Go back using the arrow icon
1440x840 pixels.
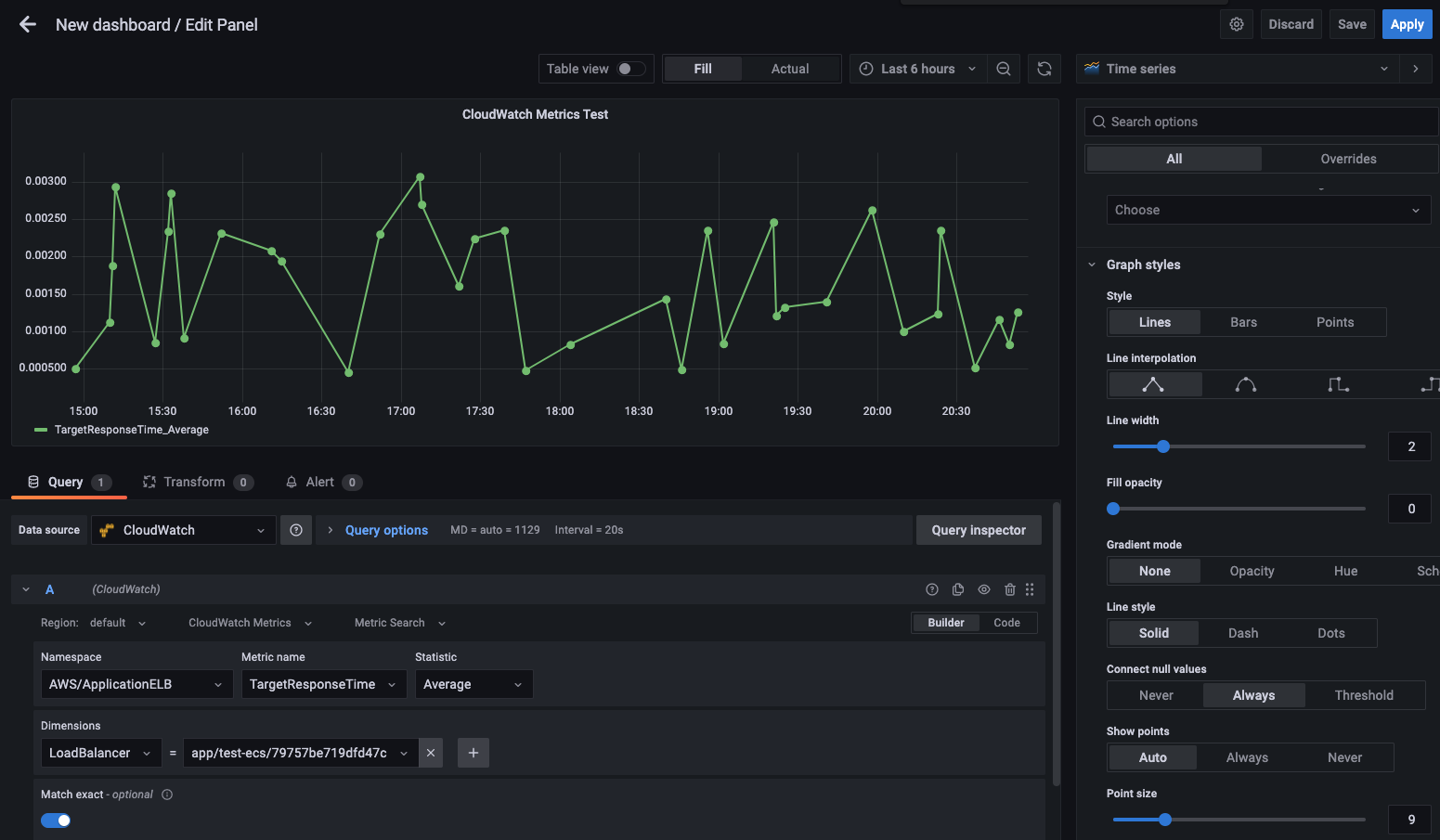[28, 25]
